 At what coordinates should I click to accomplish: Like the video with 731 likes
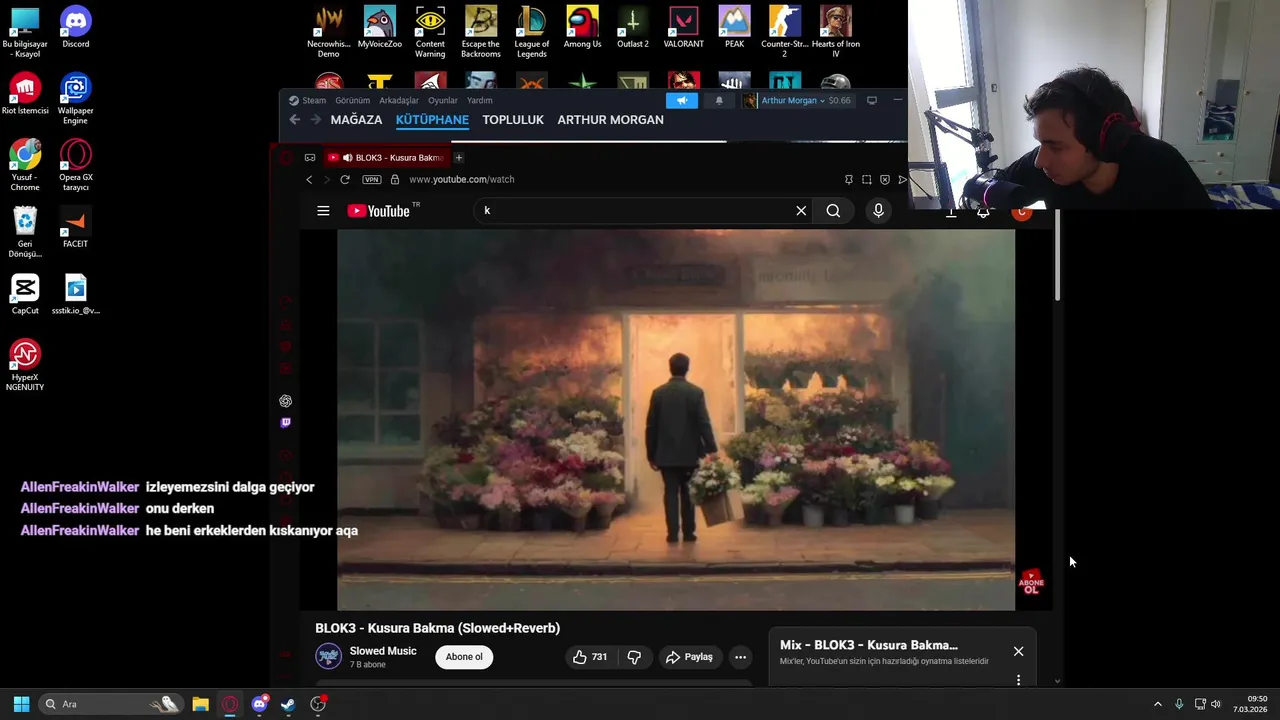click(589, 657)
